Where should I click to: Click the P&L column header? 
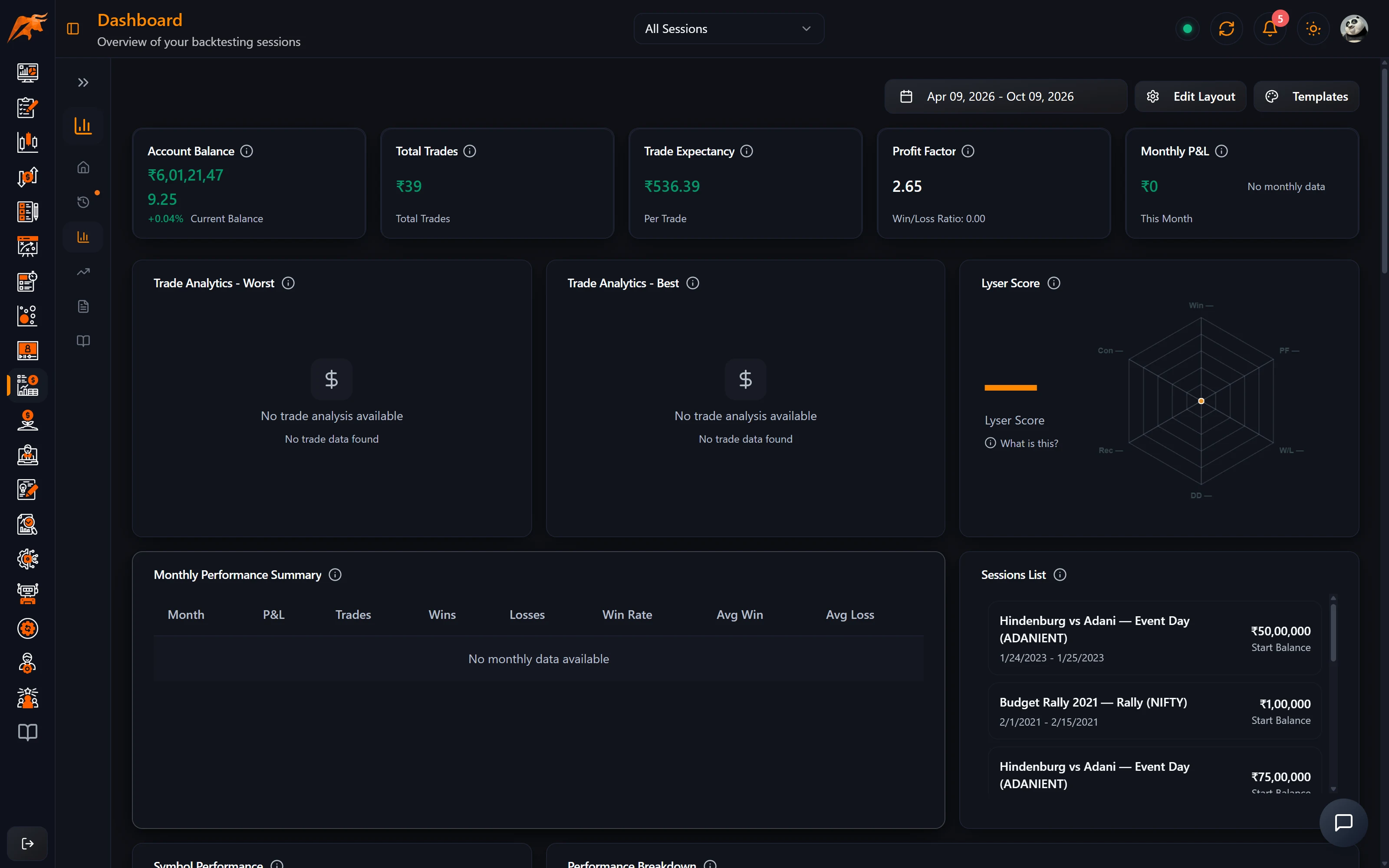[x=274, y=615]
